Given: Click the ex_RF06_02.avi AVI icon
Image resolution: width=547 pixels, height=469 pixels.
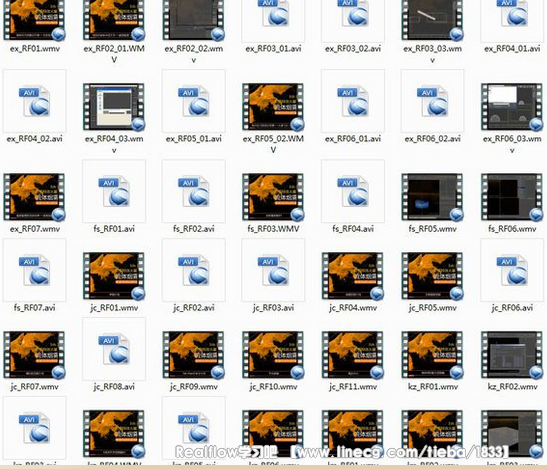Looking at the screenshot, I should coord(432,101).
